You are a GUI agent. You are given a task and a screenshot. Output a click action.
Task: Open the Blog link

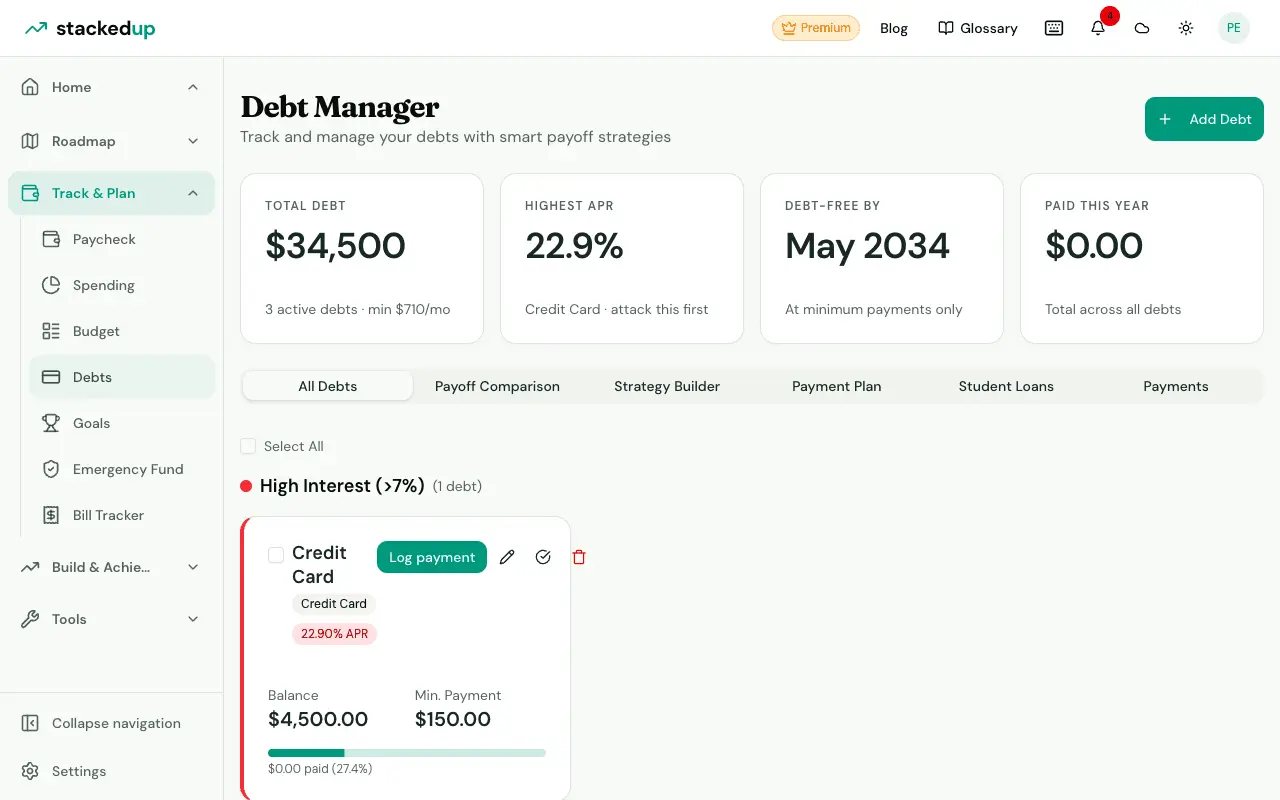(894, 28)
